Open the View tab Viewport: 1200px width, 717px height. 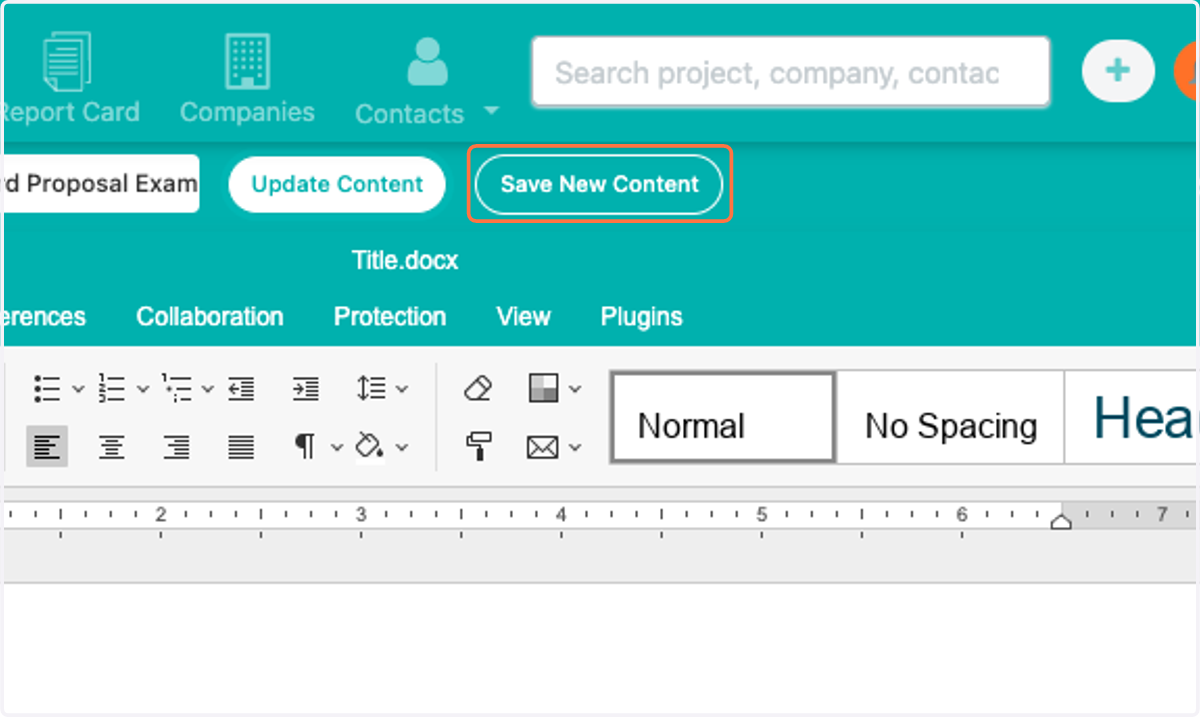[523, 317]
